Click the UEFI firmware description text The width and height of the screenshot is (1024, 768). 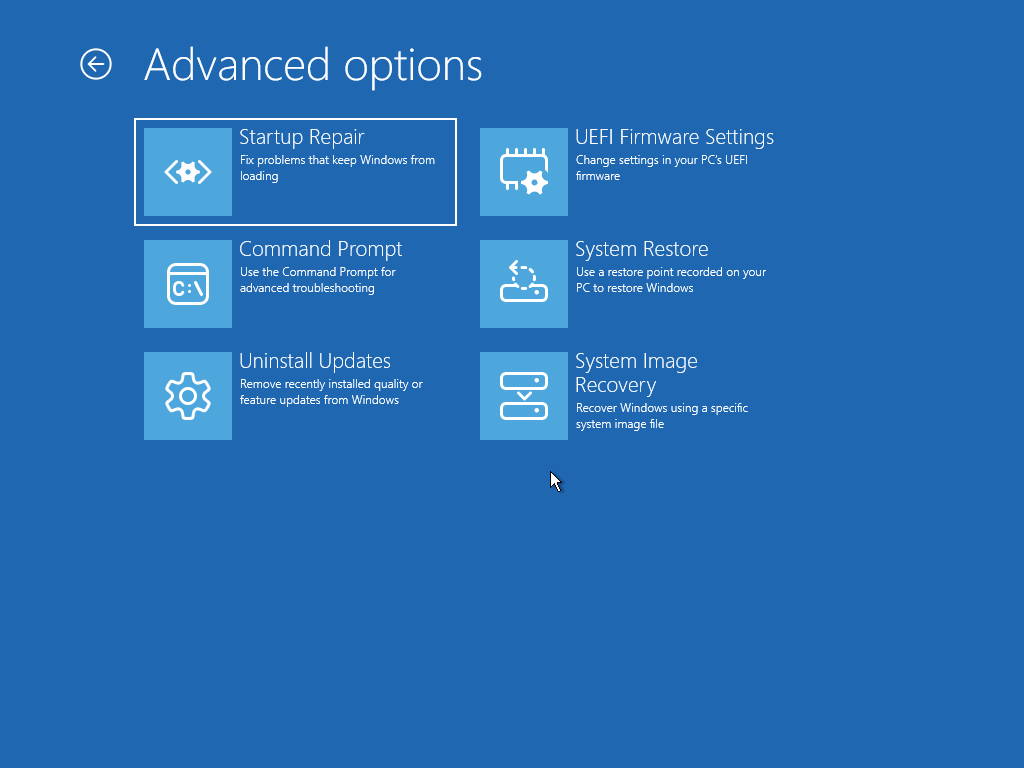click(660, 167)
